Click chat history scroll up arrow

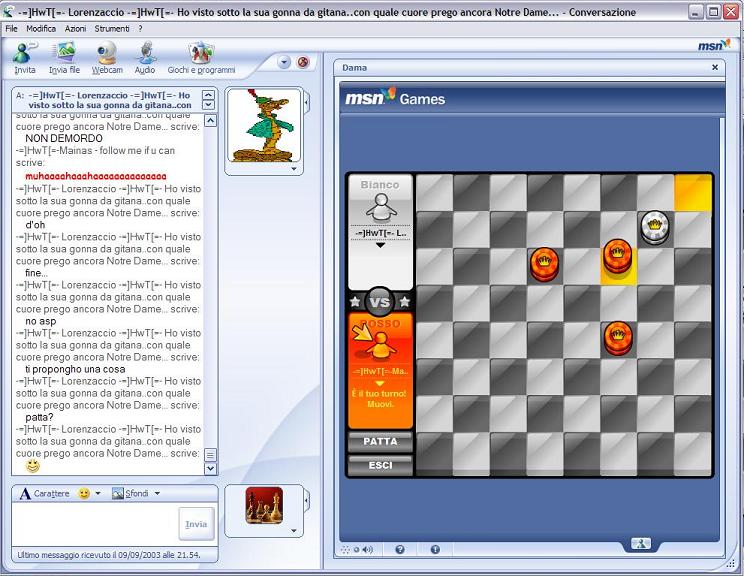tap(210, 121)
